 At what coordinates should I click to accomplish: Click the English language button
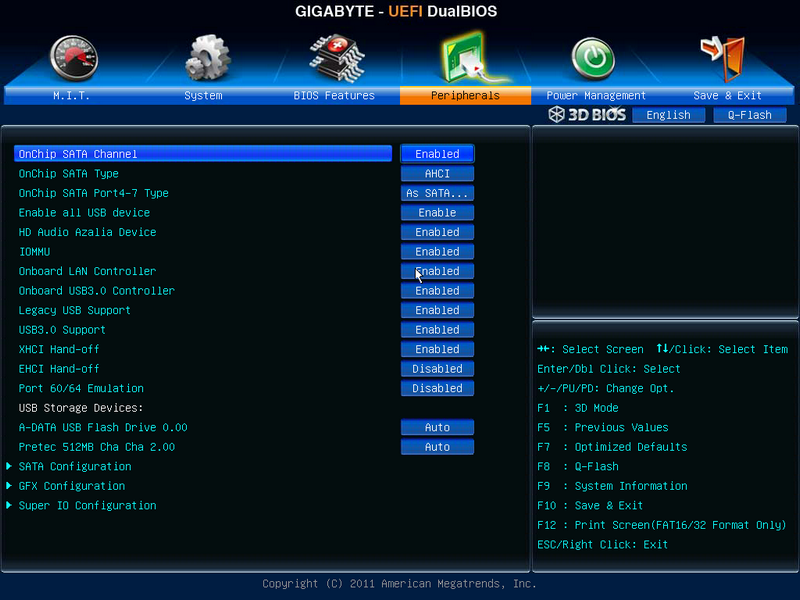click(x=668, y=115)
